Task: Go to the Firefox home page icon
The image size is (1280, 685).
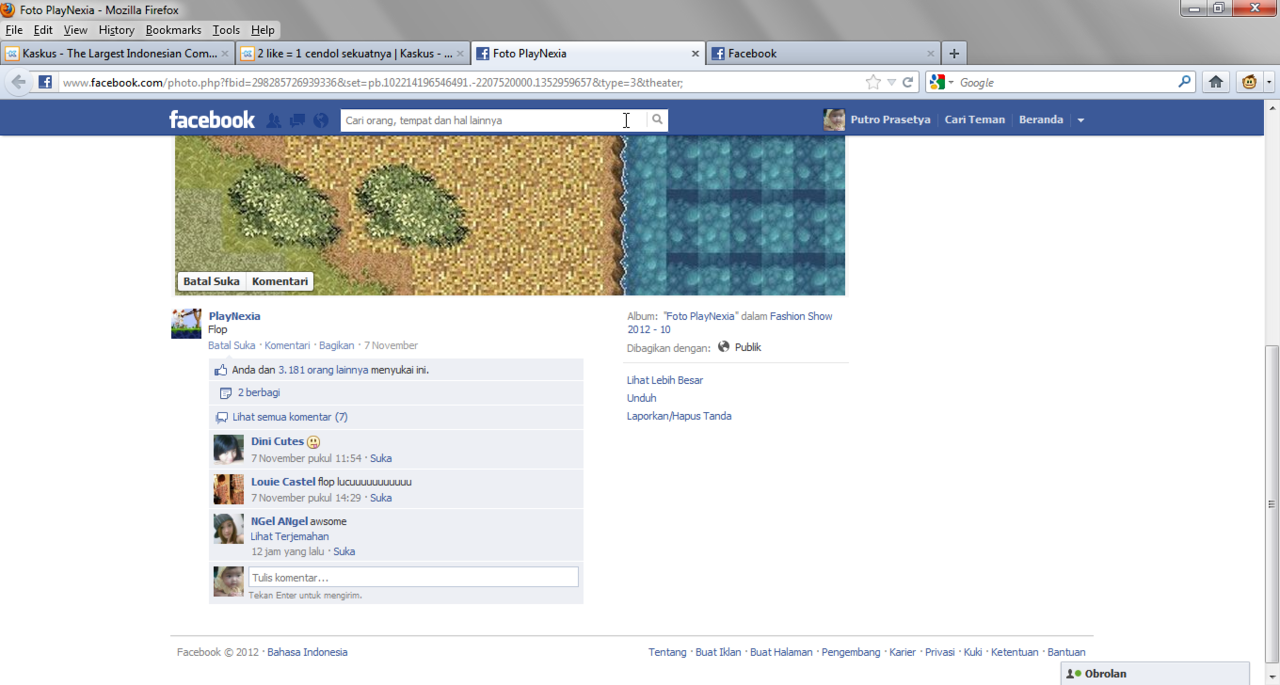Action: pyautogui.click(x=1216, y=82)
